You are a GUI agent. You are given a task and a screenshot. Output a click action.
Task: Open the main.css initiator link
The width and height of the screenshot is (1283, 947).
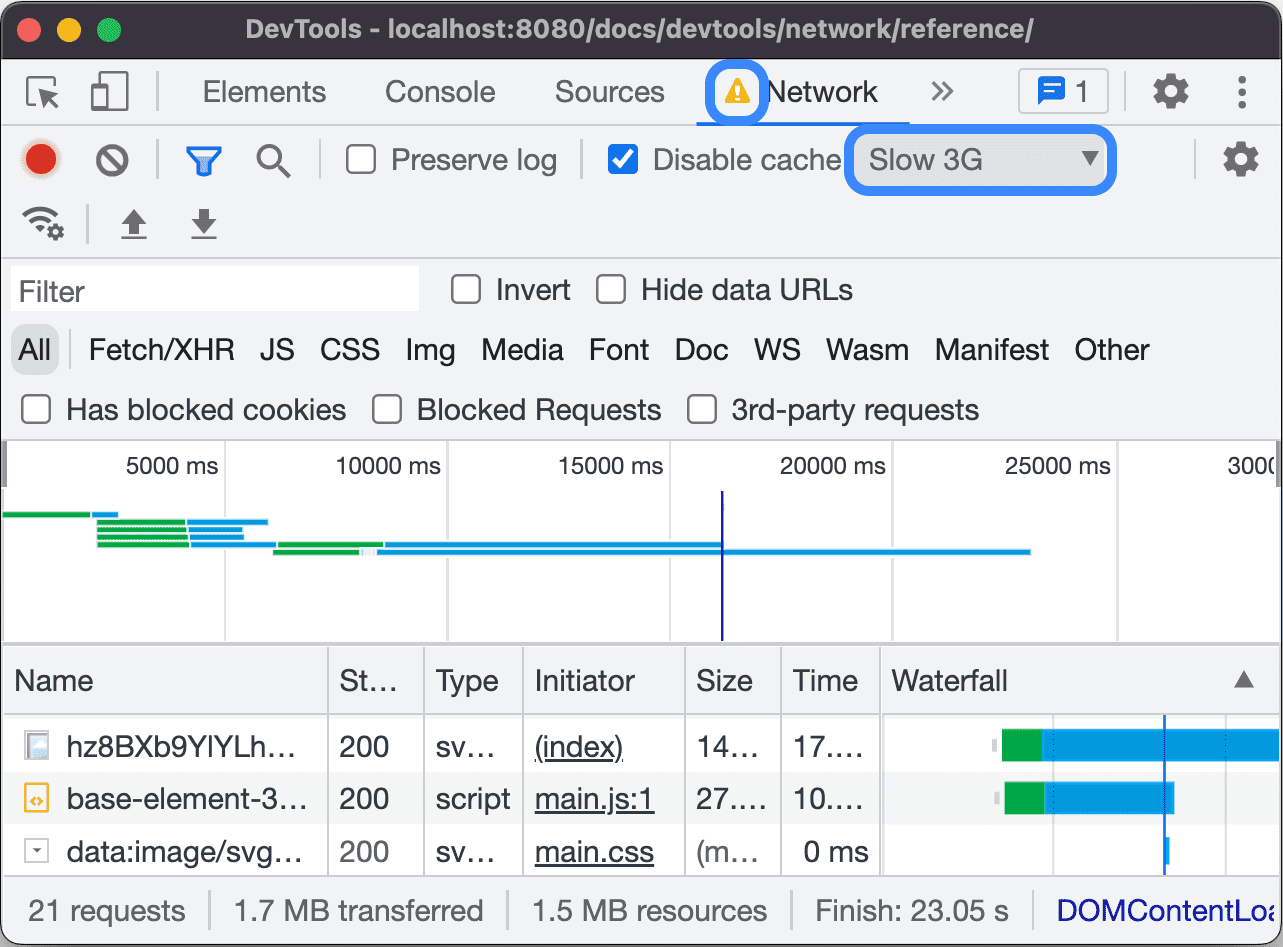594,852
